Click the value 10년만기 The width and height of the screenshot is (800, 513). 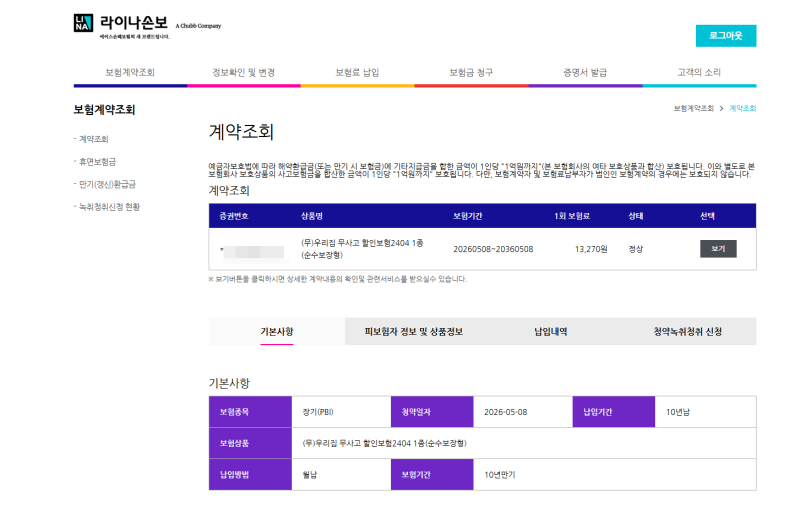(x=499, y=475)
